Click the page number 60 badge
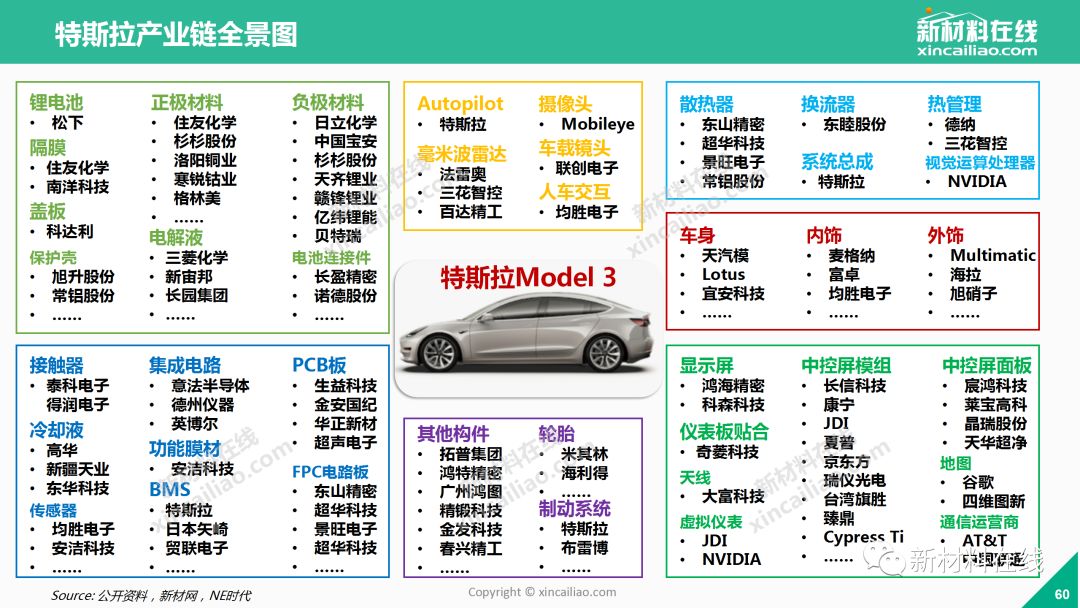Viewport: 1080px width, 608px height. pyautogui.click(x=1062, y=594)
